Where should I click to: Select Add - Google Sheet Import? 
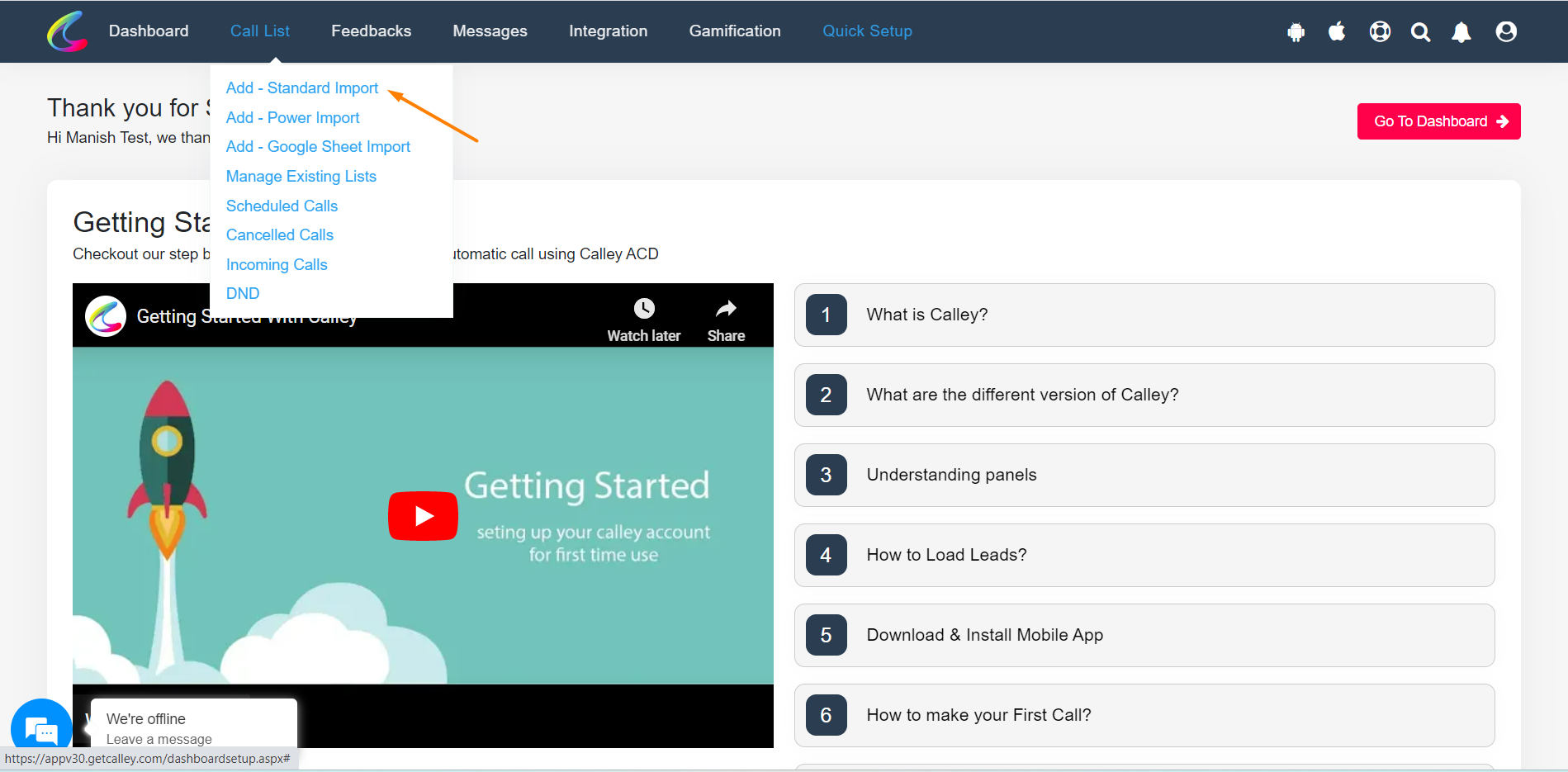click(x=318, y=147)
